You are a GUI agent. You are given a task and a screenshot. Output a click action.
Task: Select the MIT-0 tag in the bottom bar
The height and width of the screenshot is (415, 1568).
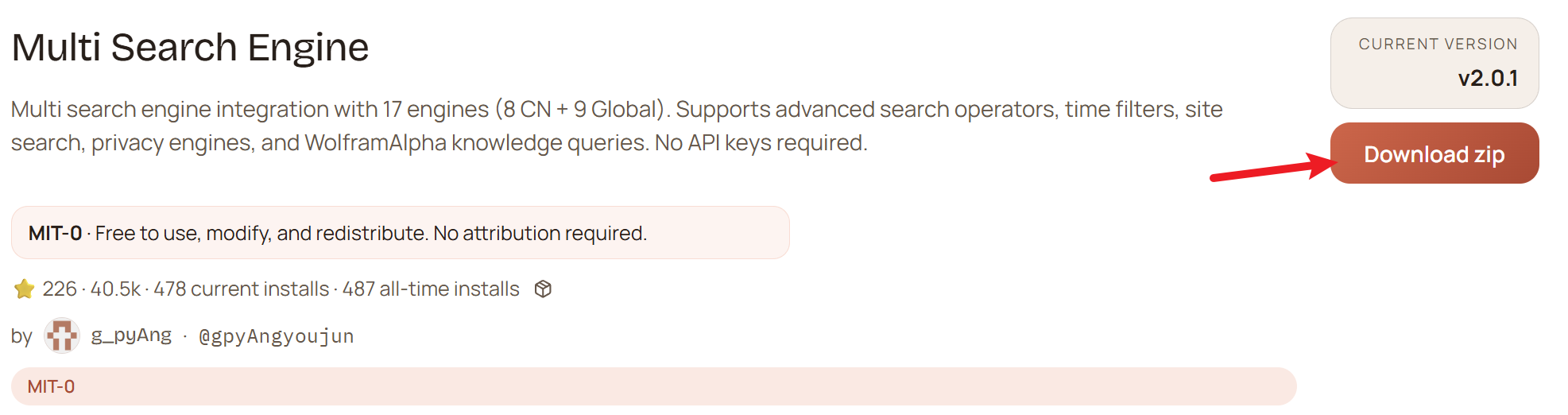pos(52,387)
